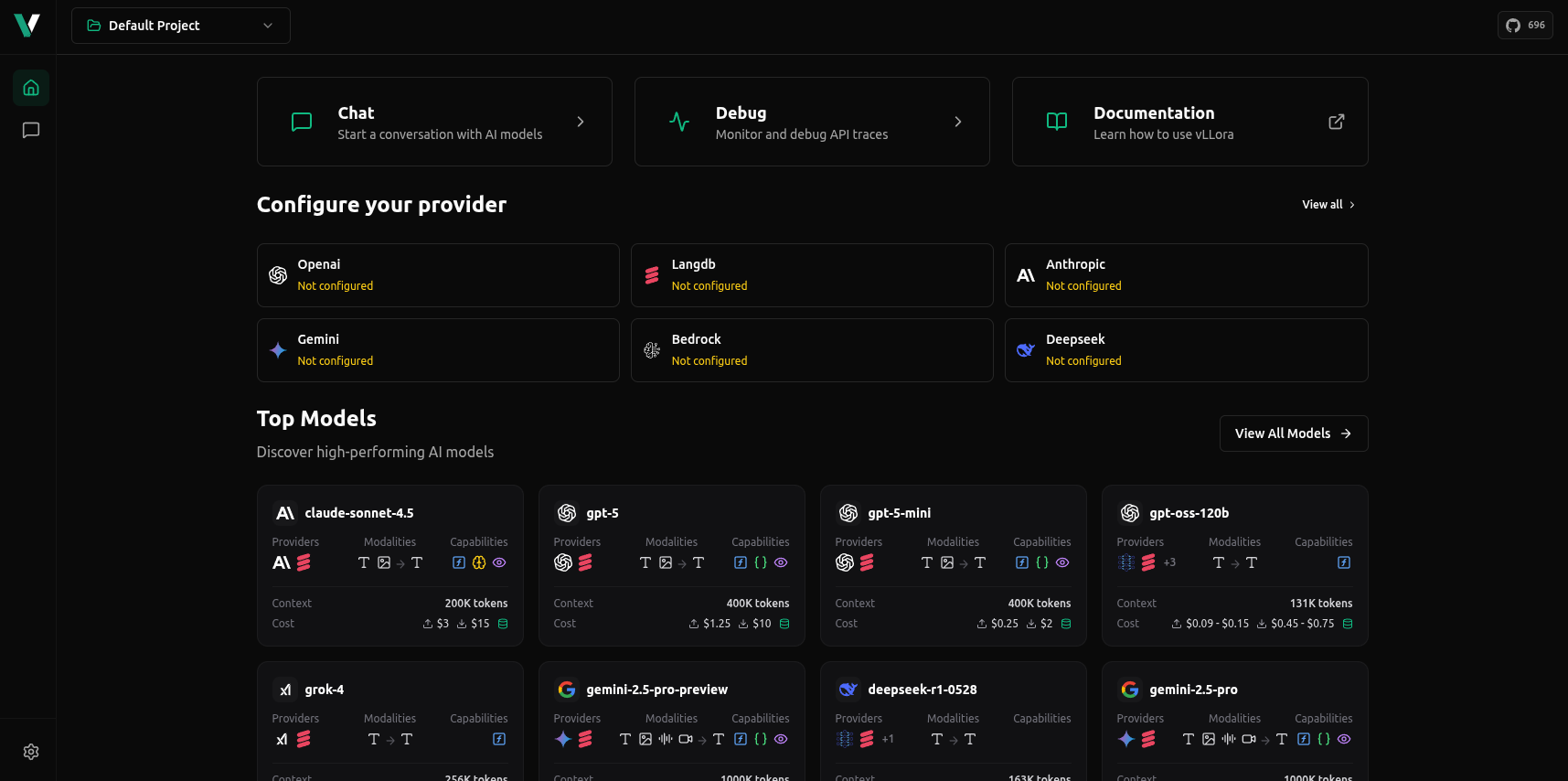Configure the Gemini provider
1568x781 pixels.
pyautogui.click(x=438, y=350)
